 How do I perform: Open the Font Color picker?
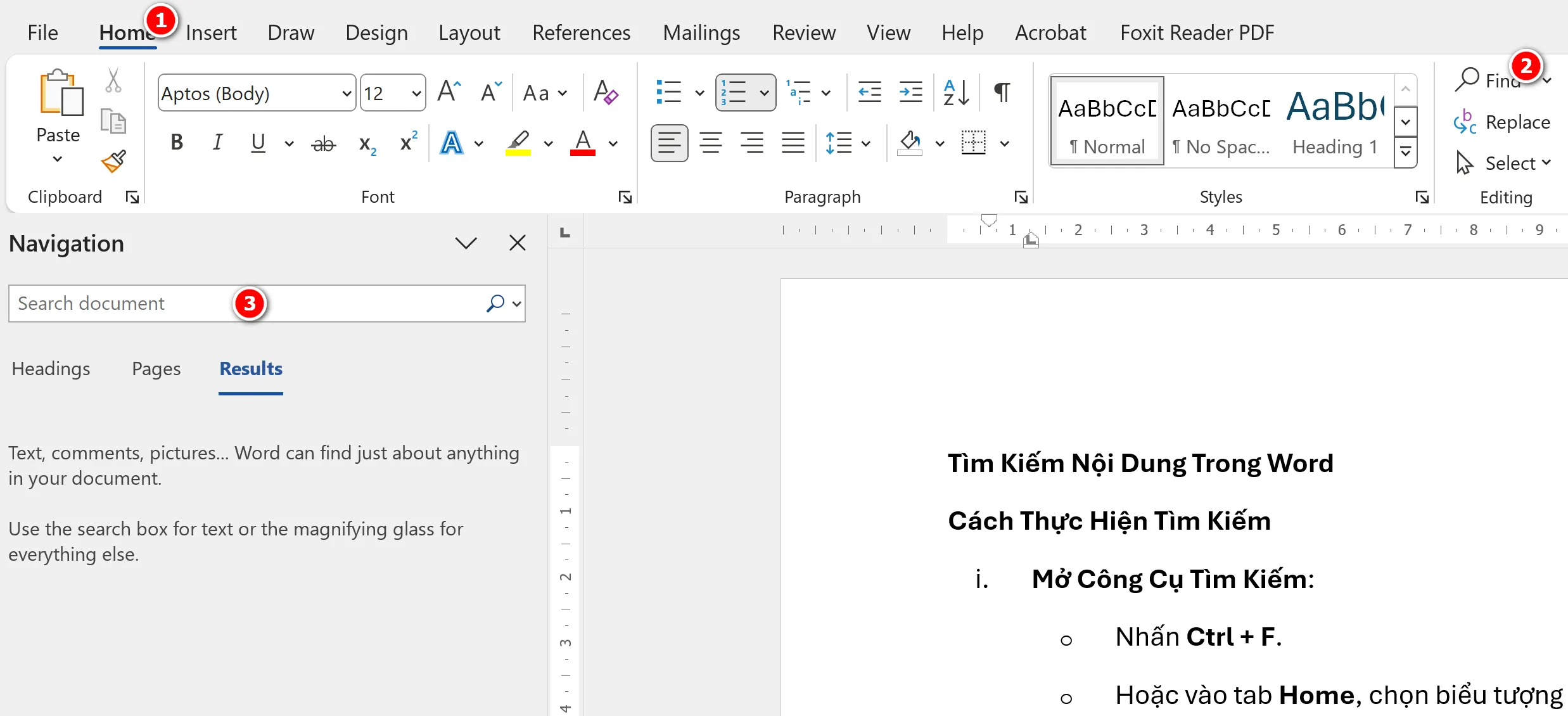(582, 143)
